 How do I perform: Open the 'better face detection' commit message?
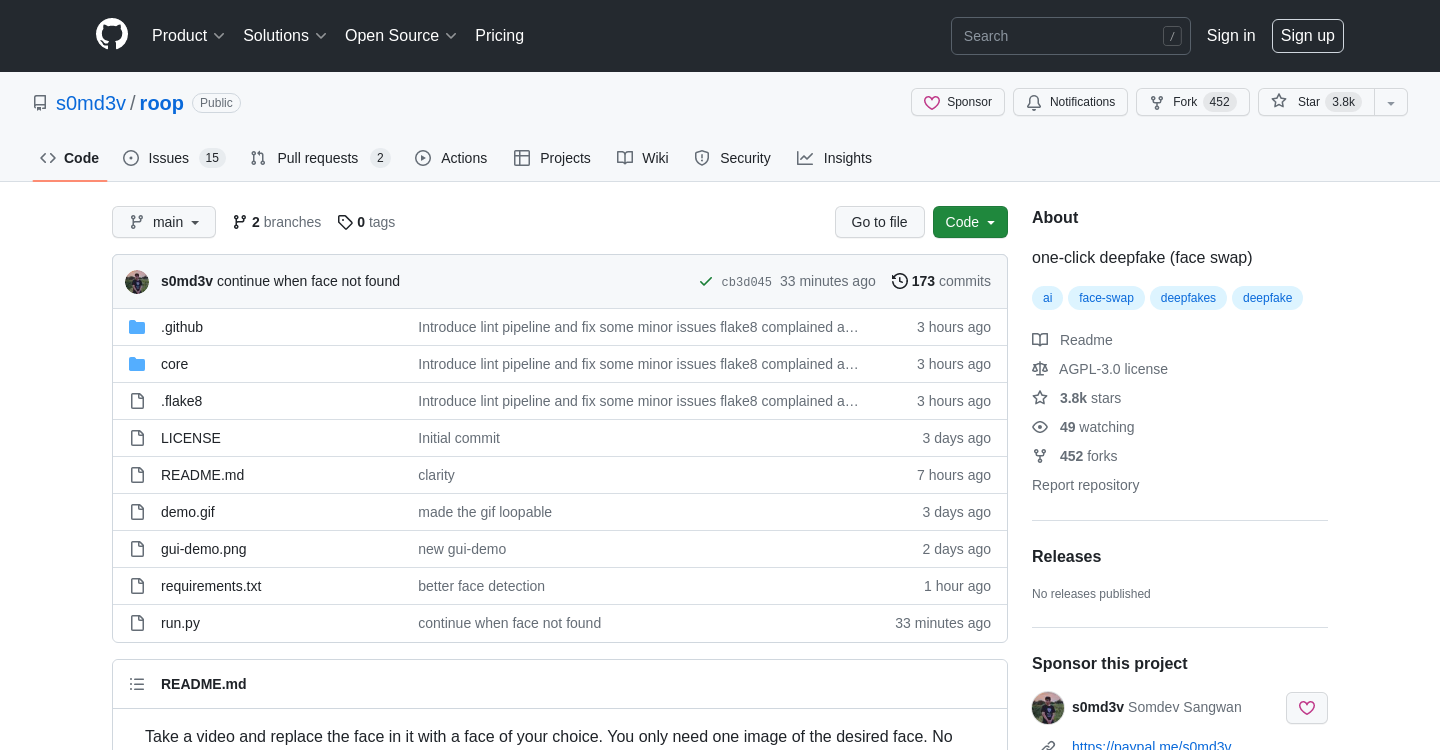coord(481,586)
